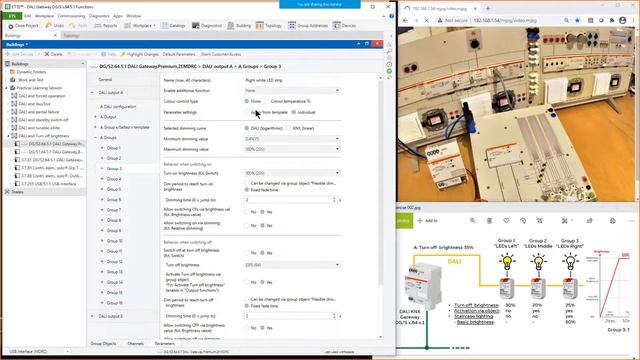Open the Apps menu
Screen dimensions: 640x360
[118, 16]
